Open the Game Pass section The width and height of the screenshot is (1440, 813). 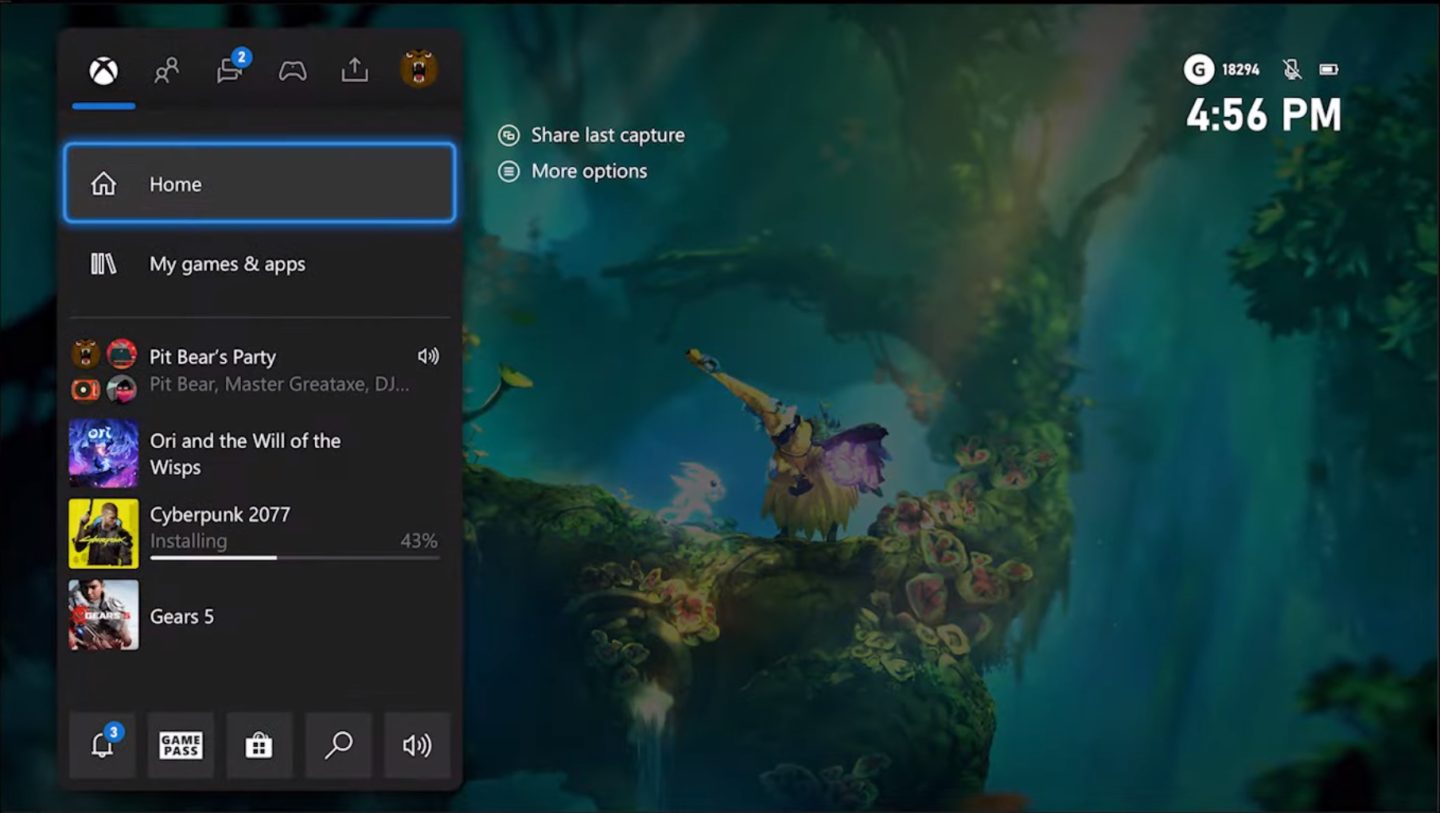[180, 744]
